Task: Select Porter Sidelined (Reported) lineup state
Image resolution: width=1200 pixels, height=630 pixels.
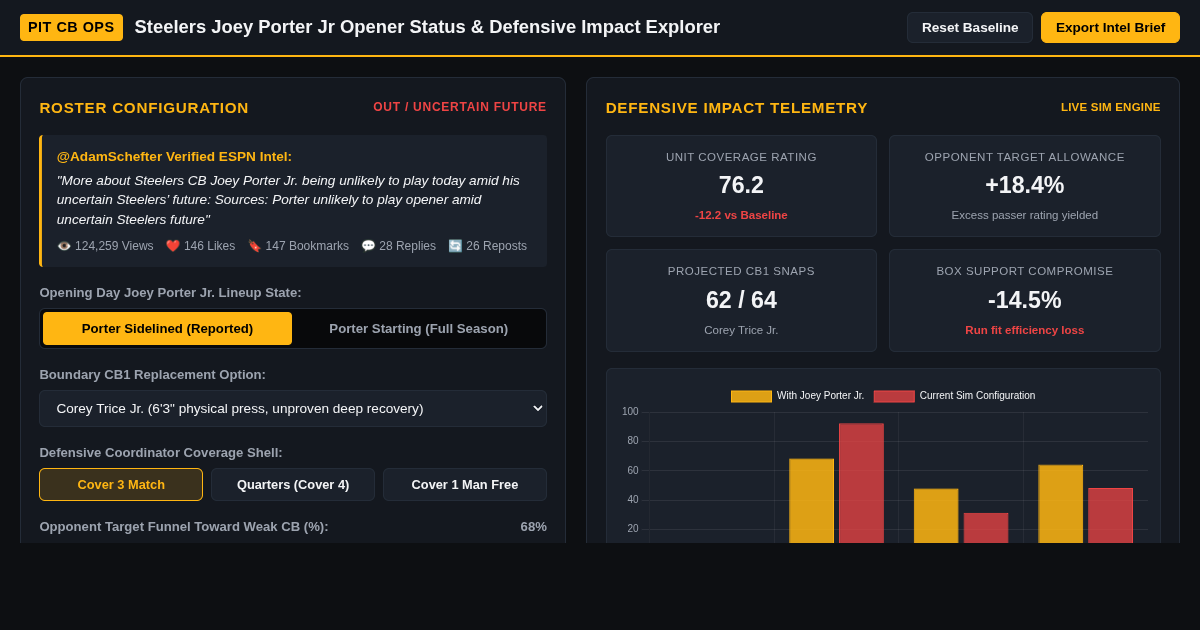Action: (x=167, y=328)
